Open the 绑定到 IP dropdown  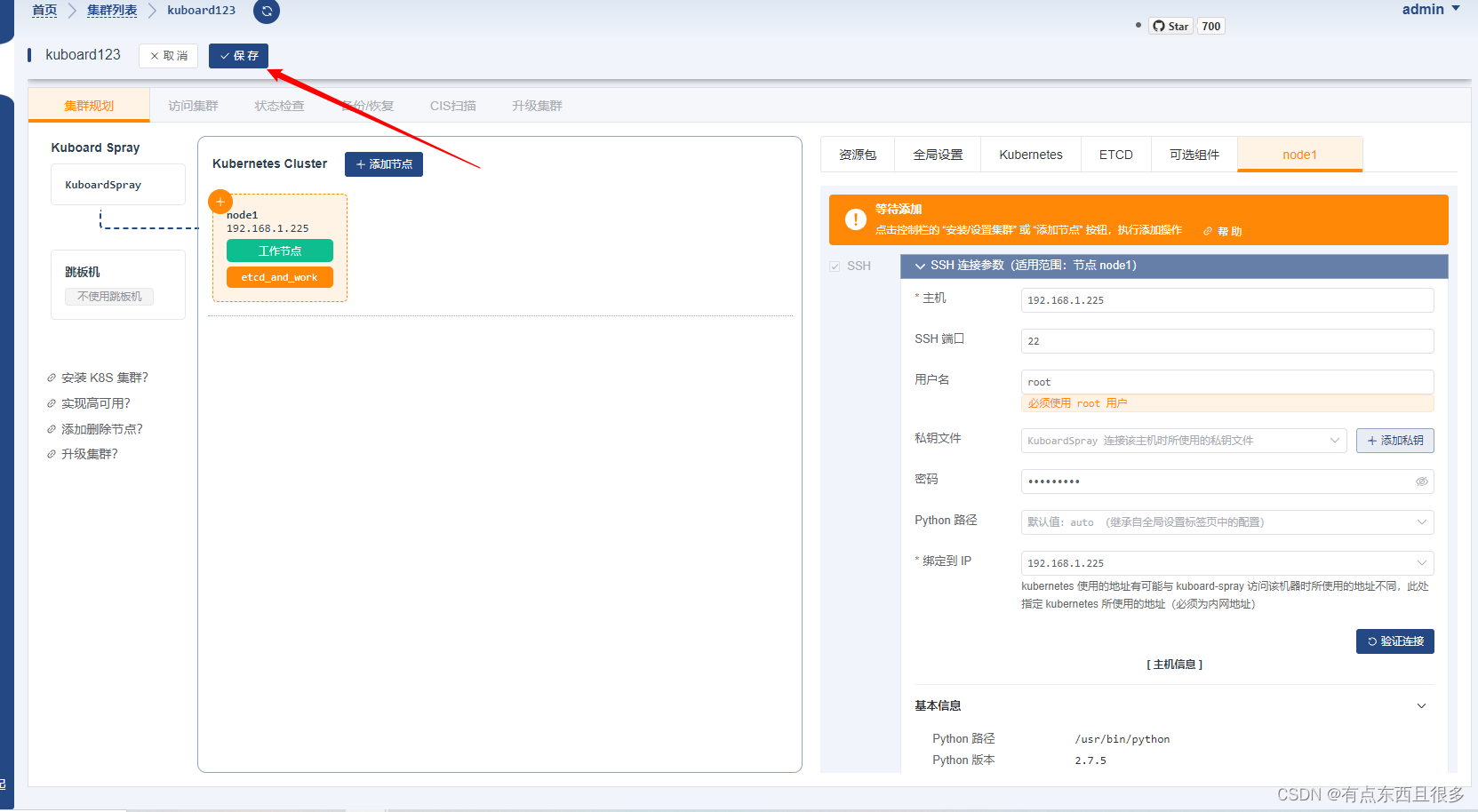click(x=1227, y=563)
